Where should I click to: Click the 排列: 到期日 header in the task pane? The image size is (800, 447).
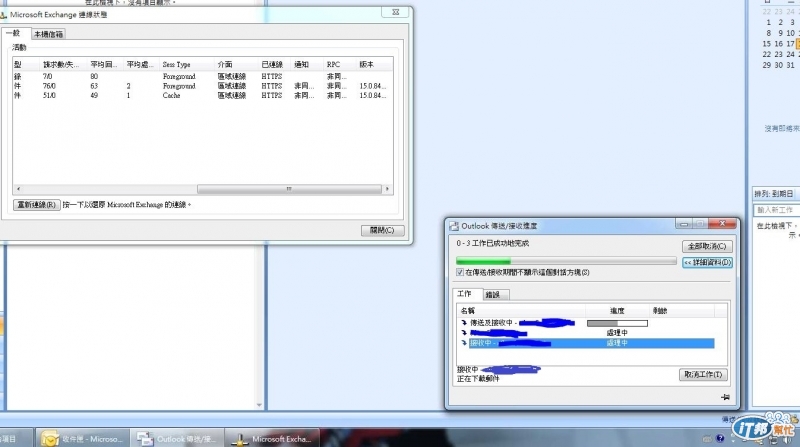coord(776,193)
